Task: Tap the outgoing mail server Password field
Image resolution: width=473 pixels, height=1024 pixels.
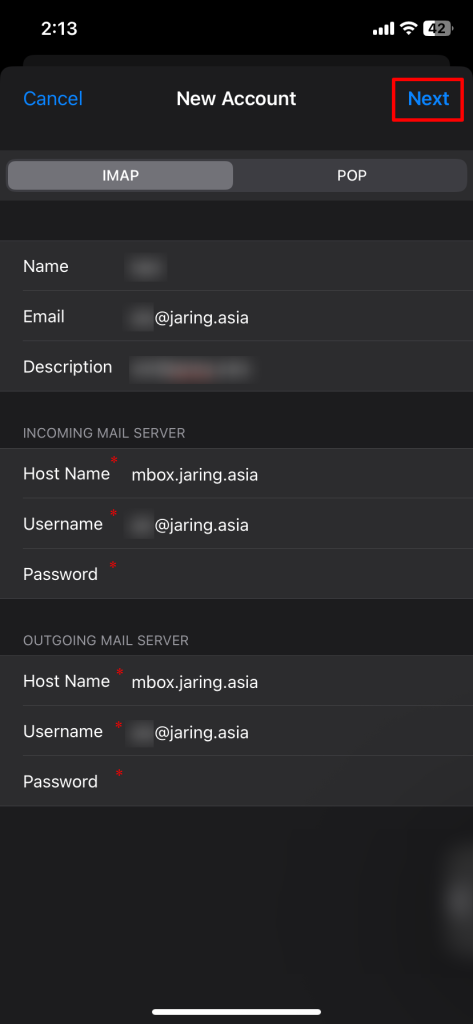Action: [x=236, y=782]
